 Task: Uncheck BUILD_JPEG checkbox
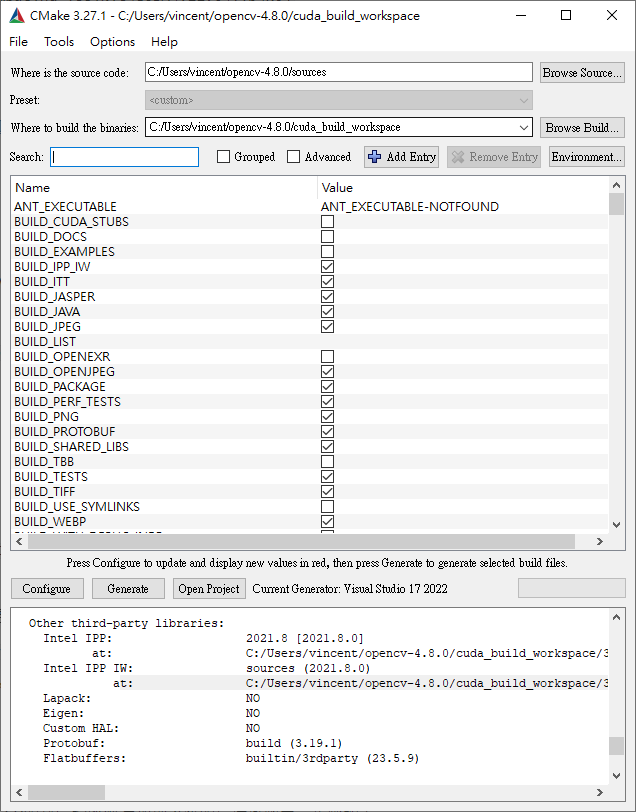(x=327, y=327)
